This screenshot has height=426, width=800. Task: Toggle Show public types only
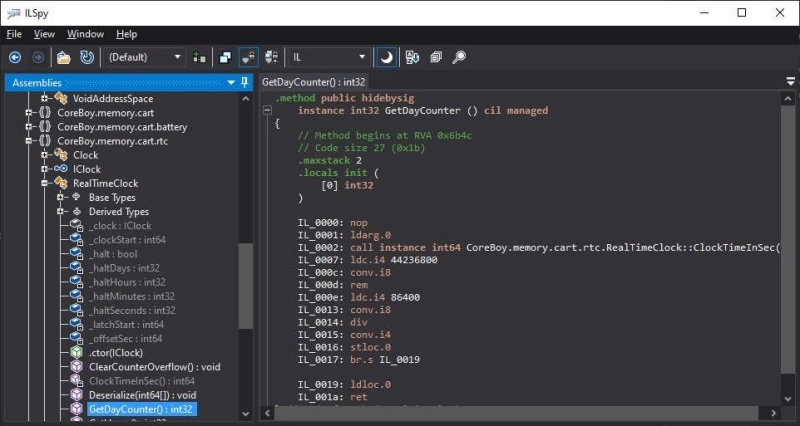[x=225, y=57]
